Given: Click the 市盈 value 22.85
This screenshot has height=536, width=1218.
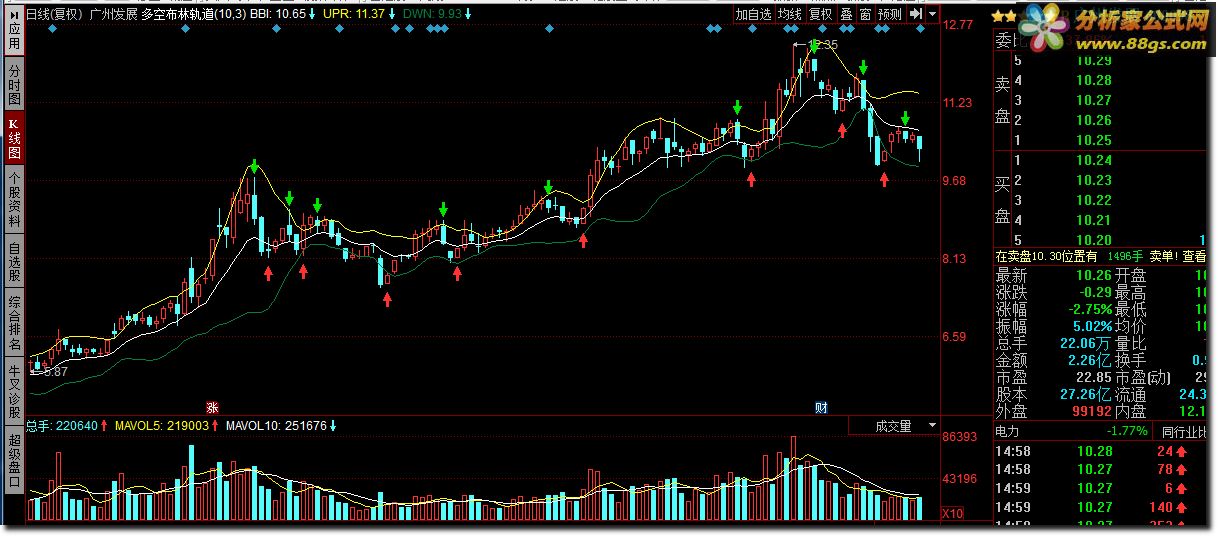Looking at the screenshot, I should pyautogui.click(x=1093, y=377).
